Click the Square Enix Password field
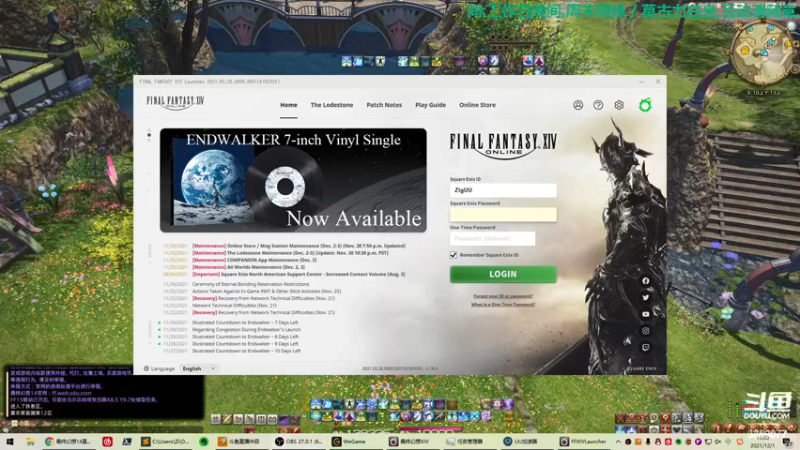800x450 pixels. (x=503, y=214)
